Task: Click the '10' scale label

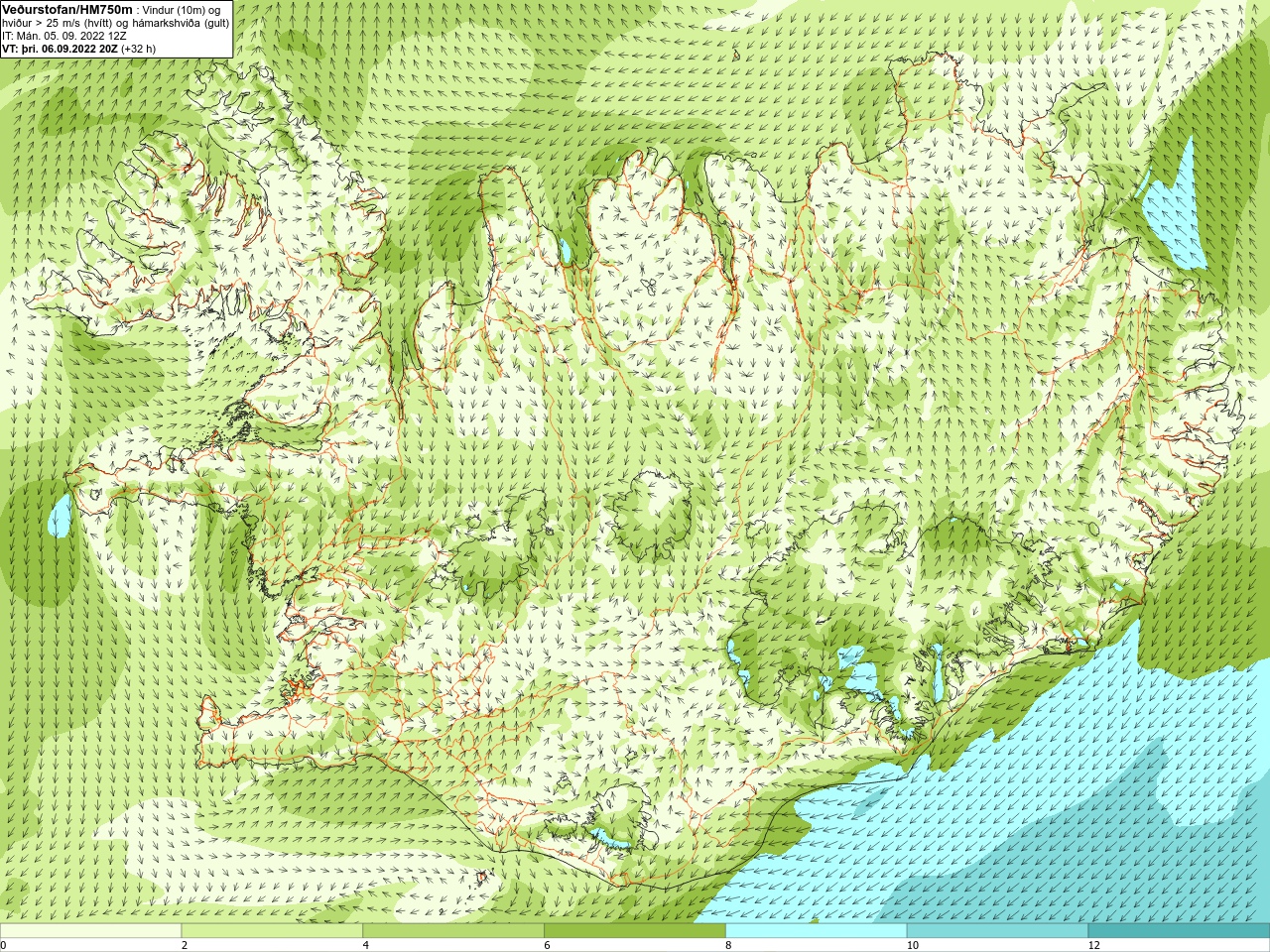Action: 913,945
